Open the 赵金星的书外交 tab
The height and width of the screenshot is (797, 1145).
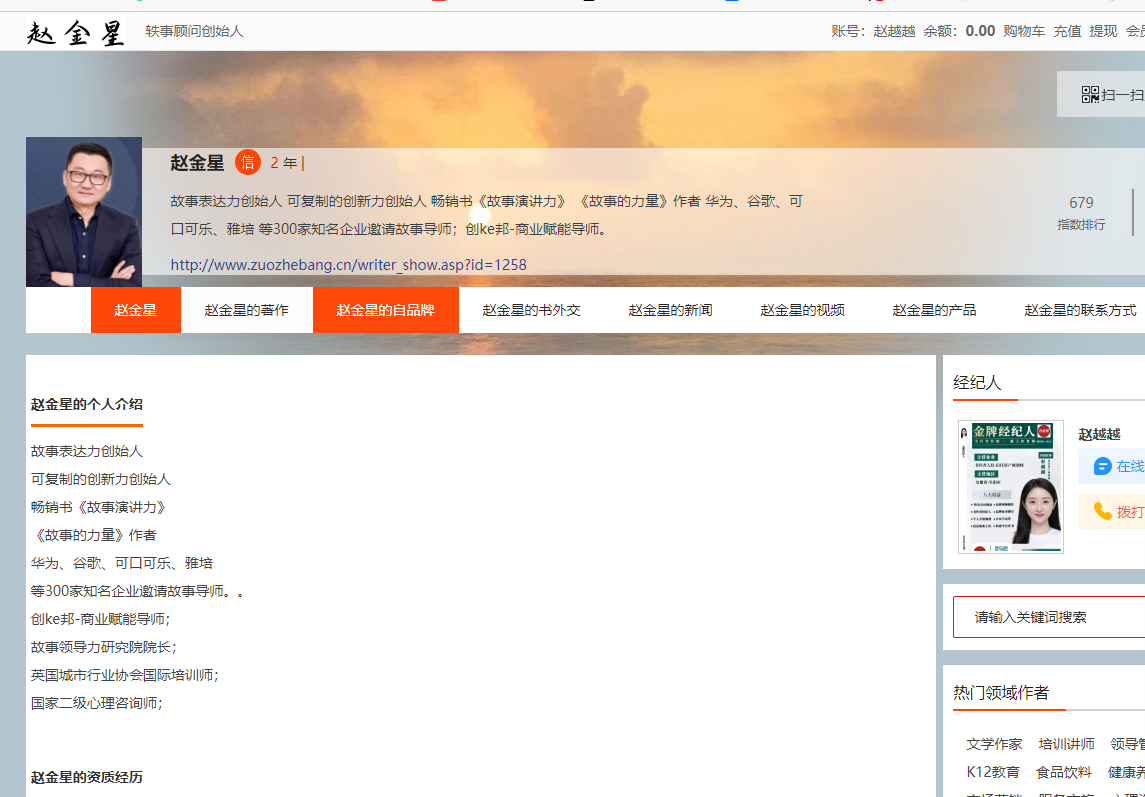531,310
